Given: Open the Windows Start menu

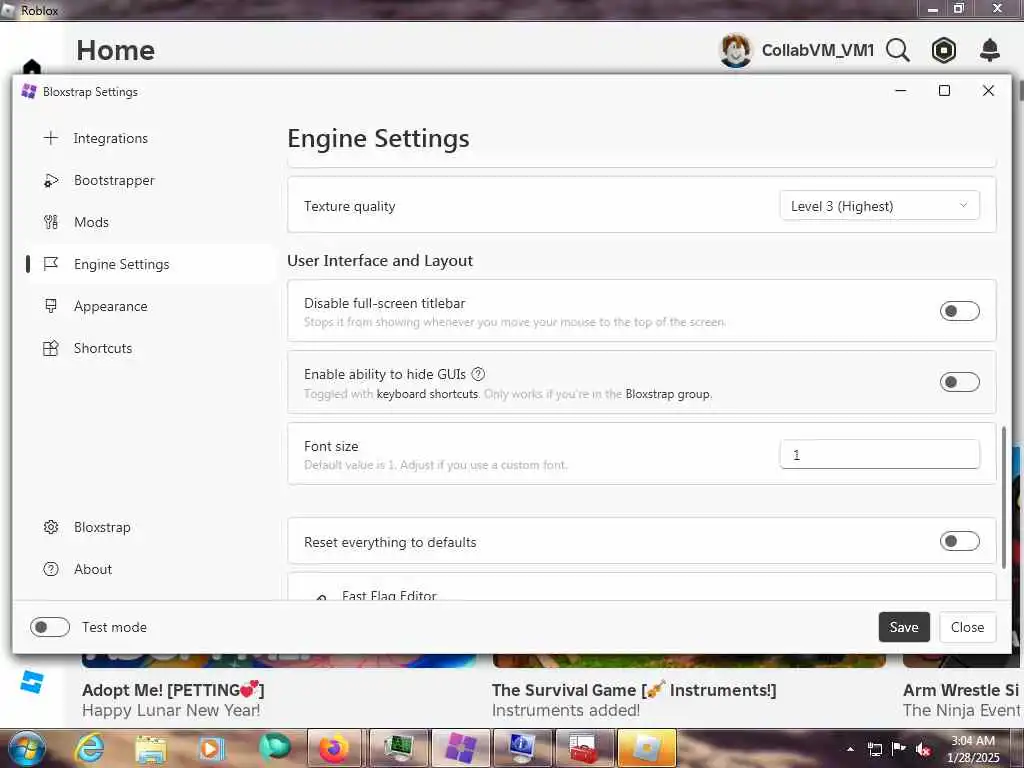Looking at the screenshot, I should point(27,748).
